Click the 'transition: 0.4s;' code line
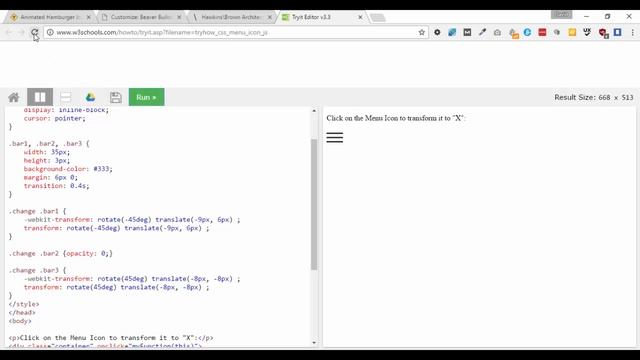640x360 pixels. (56, 186)
